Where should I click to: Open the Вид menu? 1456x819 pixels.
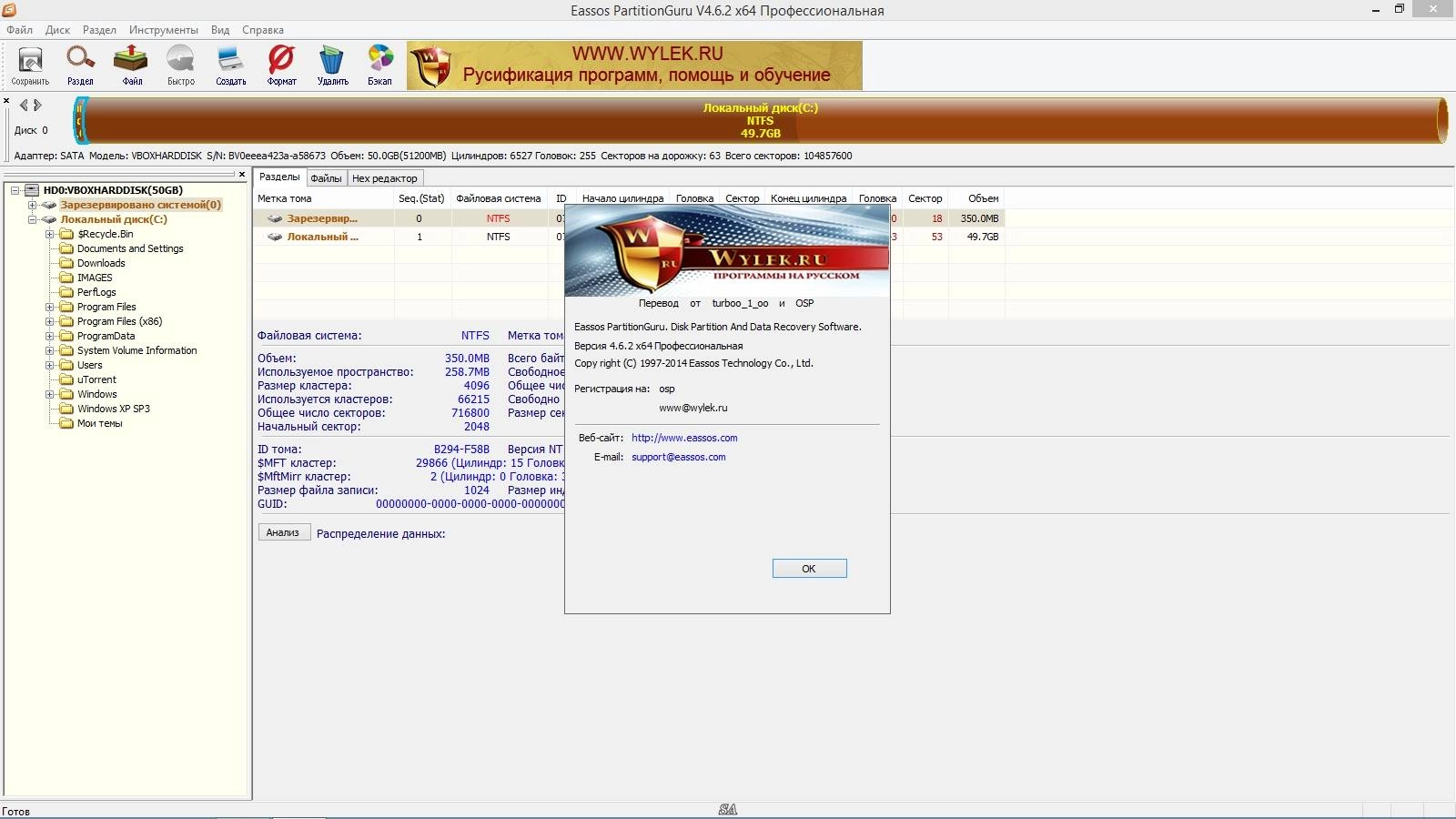coord(220,30)
